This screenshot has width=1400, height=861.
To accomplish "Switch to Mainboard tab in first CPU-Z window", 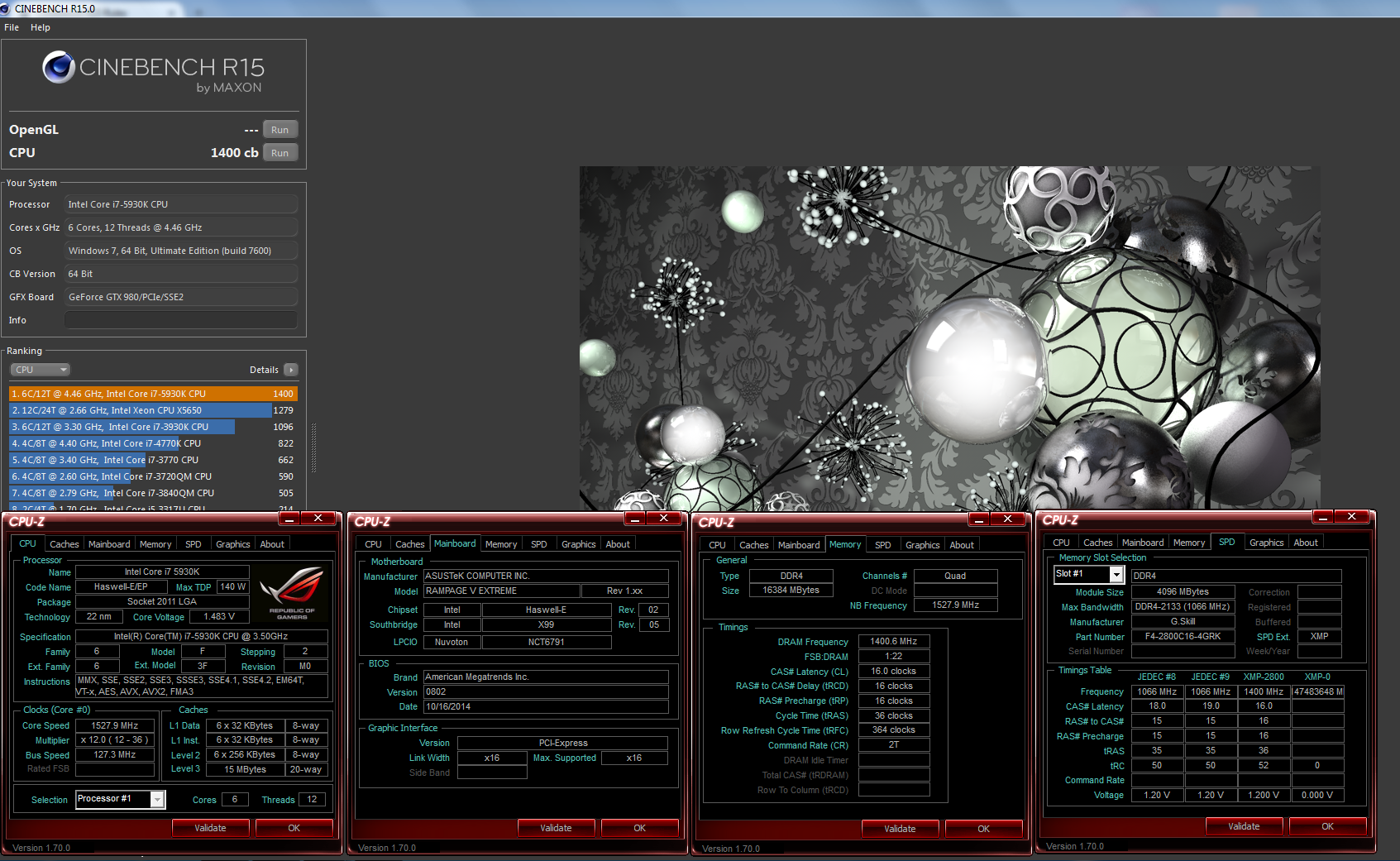I will tap(109, 544).
